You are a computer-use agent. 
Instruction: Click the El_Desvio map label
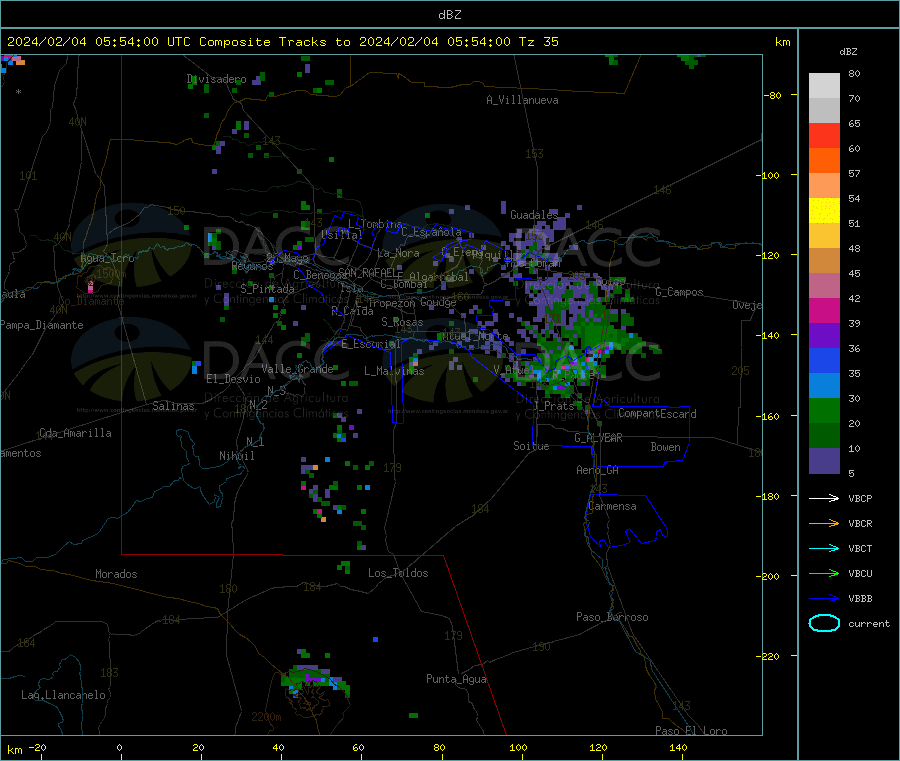234,379
